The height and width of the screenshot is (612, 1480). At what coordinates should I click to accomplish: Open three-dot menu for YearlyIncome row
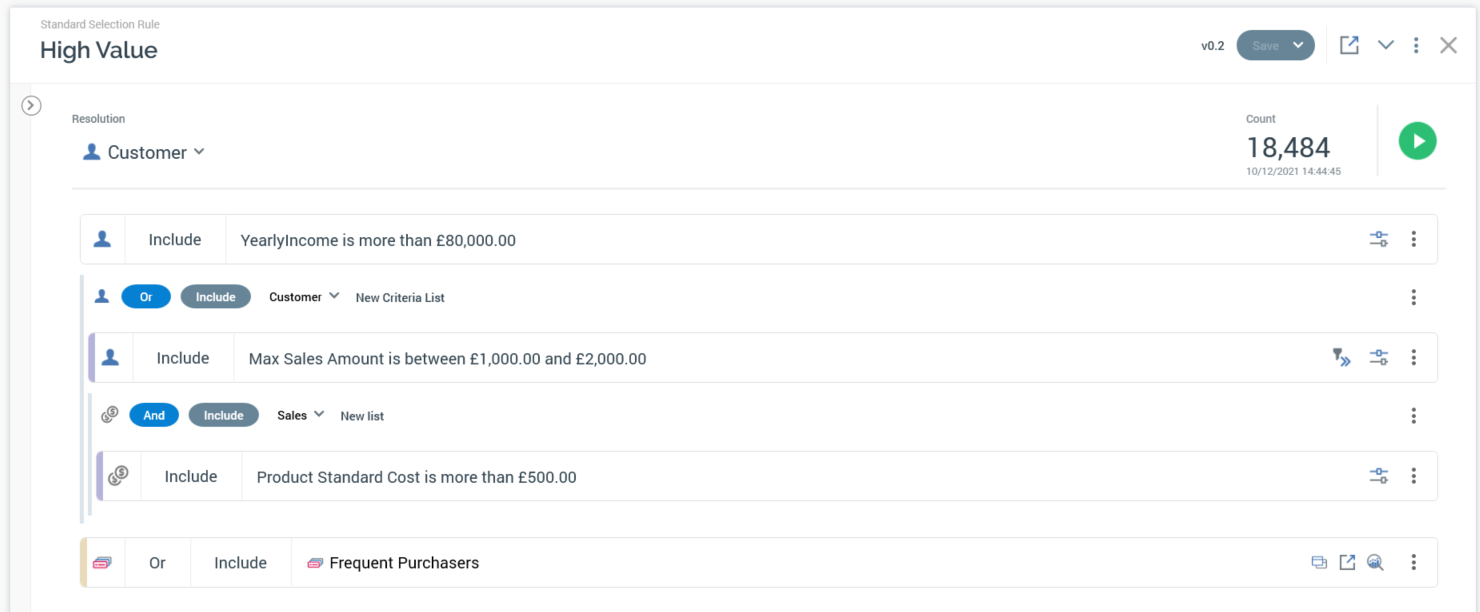point(1414,239)
